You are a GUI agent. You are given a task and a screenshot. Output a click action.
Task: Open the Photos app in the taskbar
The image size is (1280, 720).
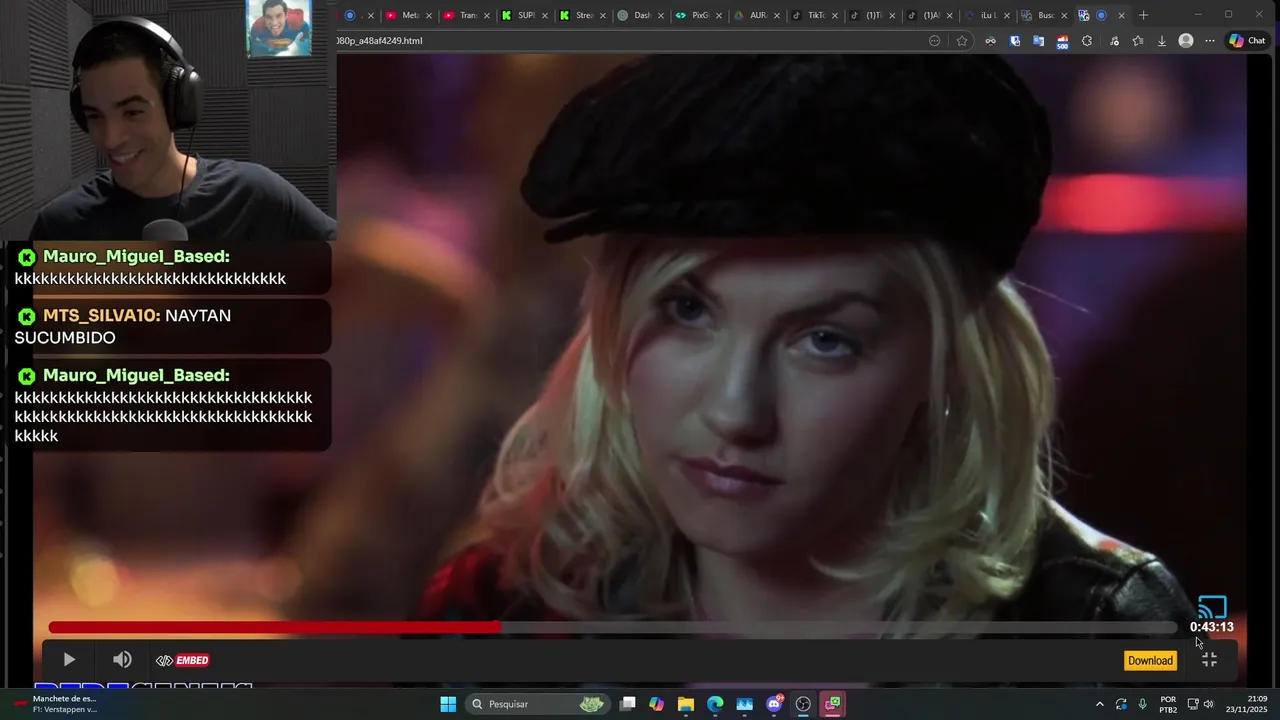tap(744, 704)
